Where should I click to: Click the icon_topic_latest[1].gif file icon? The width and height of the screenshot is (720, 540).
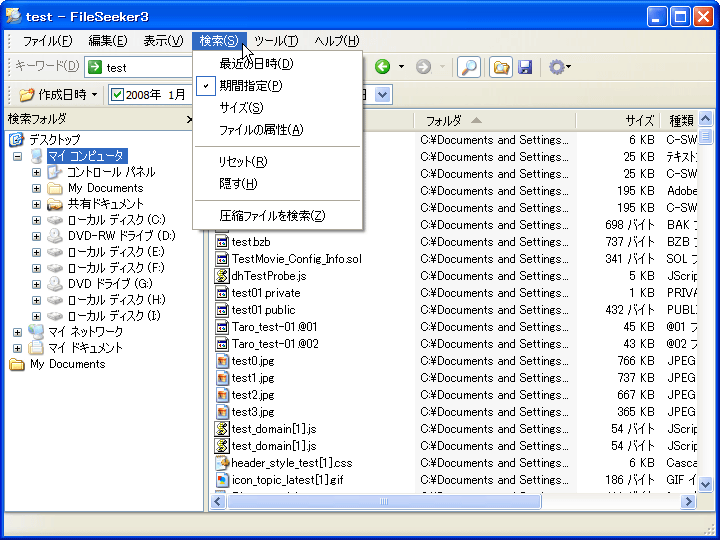(x=222, y=480)
